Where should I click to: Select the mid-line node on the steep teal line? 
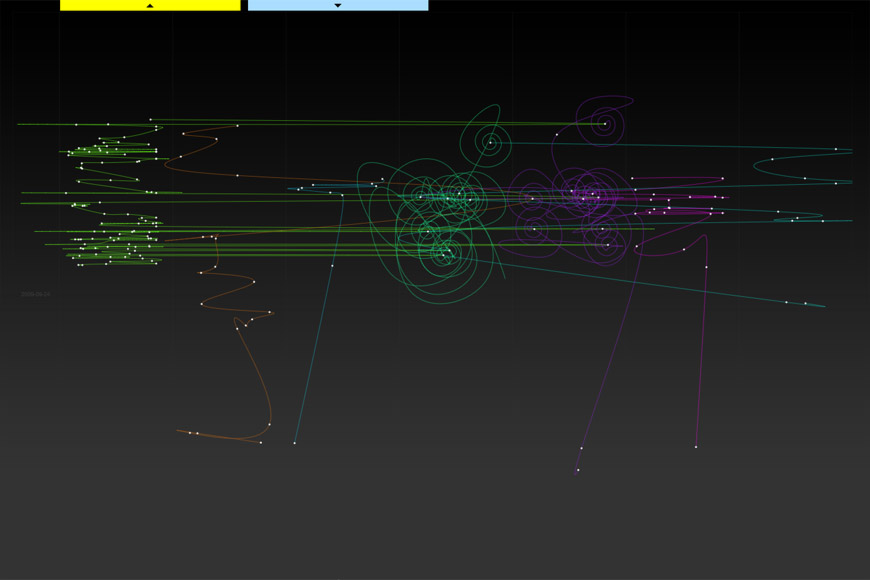tap(332, 266)
